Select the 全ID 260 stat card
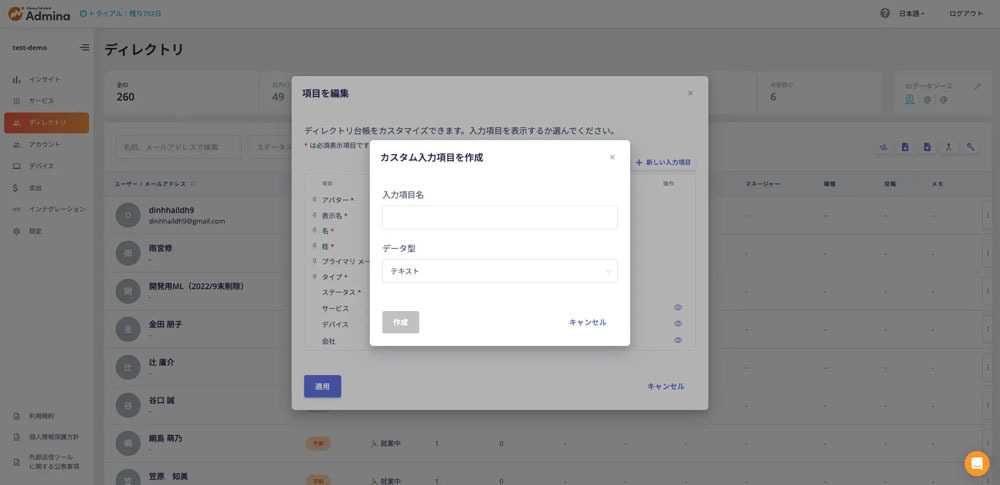This screenshot has height=485, width=1000. coord(182,93)
